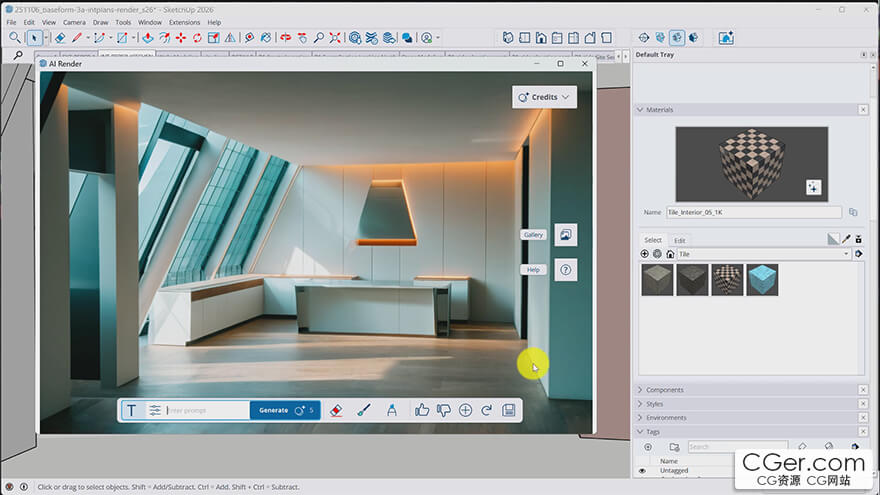The image size is (880, 495).
Task: Click the eraser icon in AI Render toolbar
Action: 336,410
